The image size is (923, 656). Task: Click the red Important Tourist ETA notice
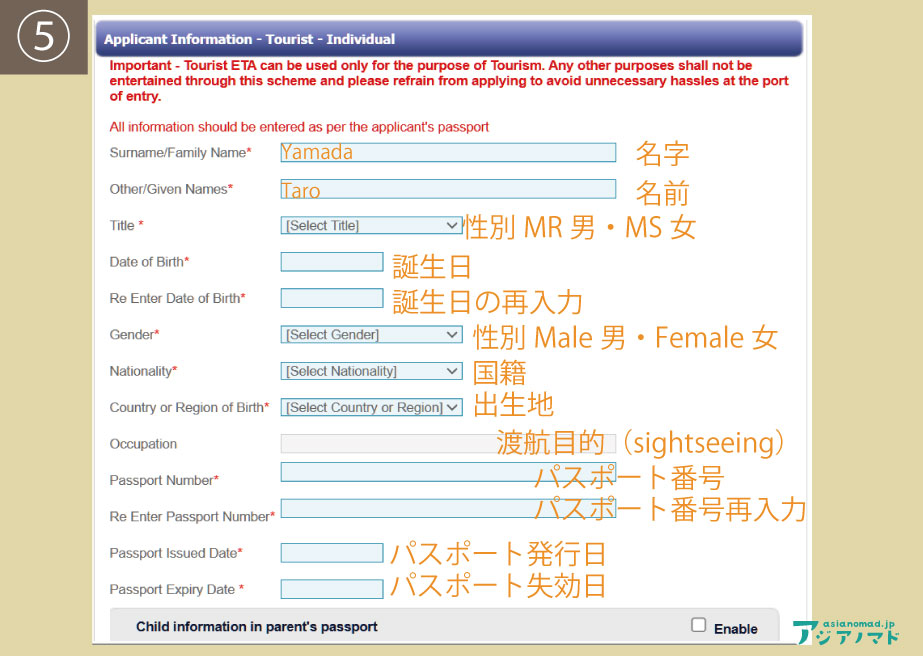[x=448, y=81]
